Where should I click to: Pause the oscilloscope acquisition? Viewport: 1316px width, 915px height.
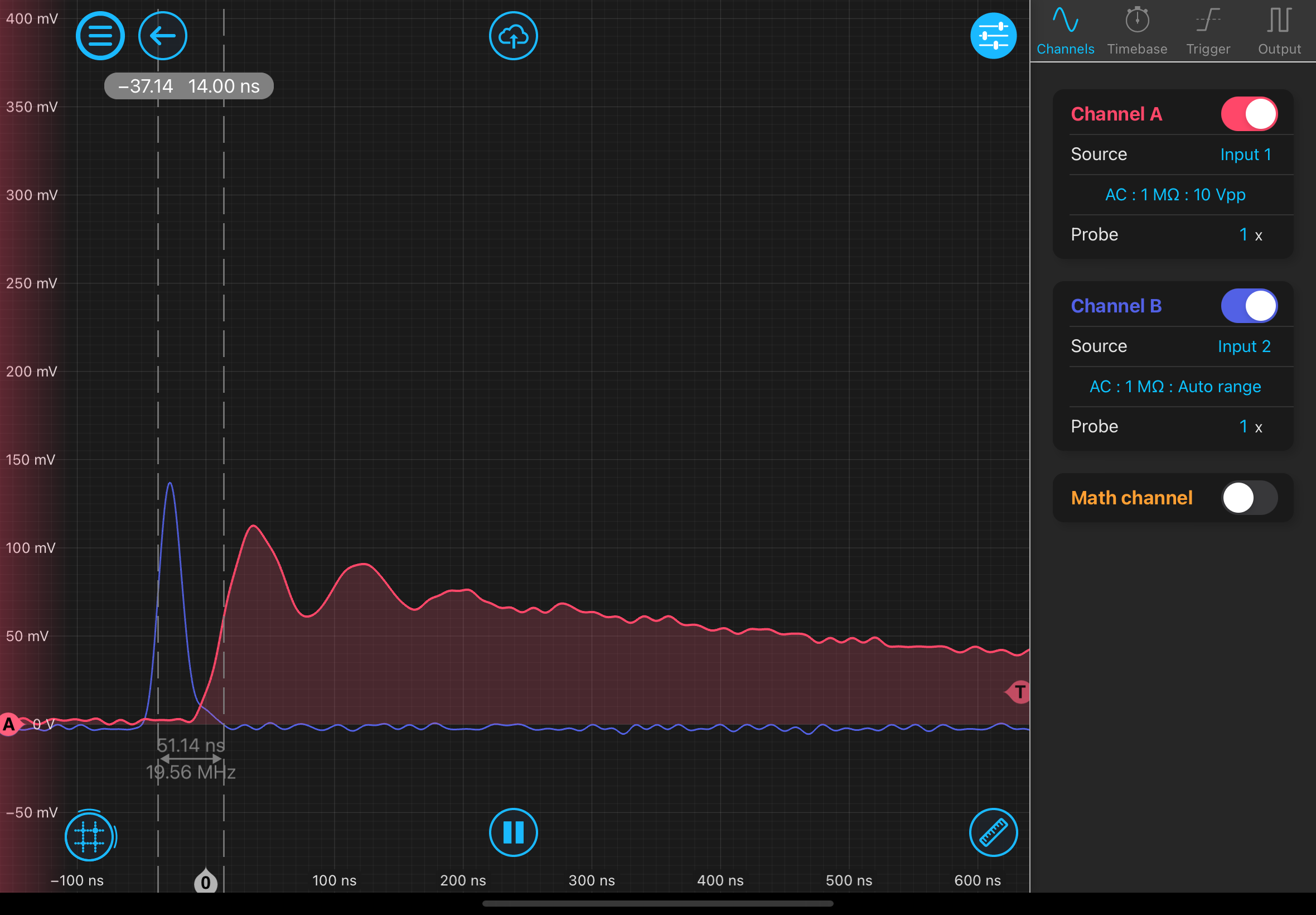[x=514, y=832]
